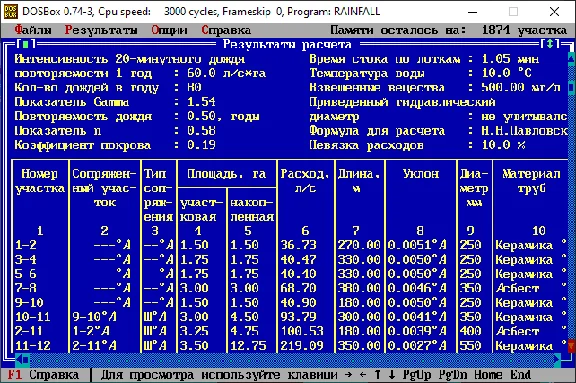Viewport: 576px width, 383px height.
Task: Click the Коэффициент покрова value 0.19
Action: tap(201, 145)
